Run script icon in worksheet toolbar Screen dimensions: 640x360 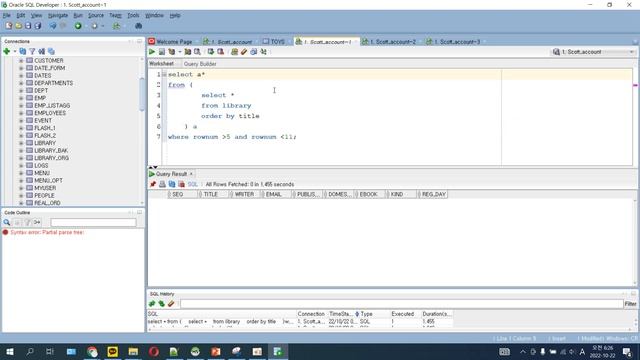(162, 52)
